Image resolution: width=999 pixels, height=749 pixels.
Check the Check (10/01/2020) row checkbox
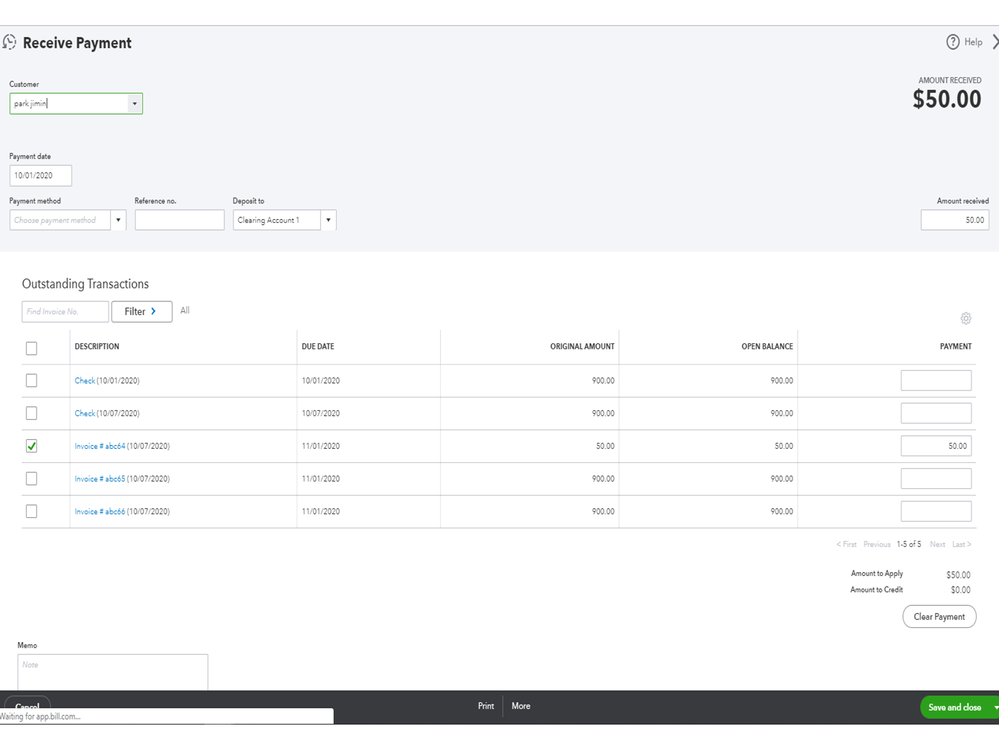coord(31,380)
